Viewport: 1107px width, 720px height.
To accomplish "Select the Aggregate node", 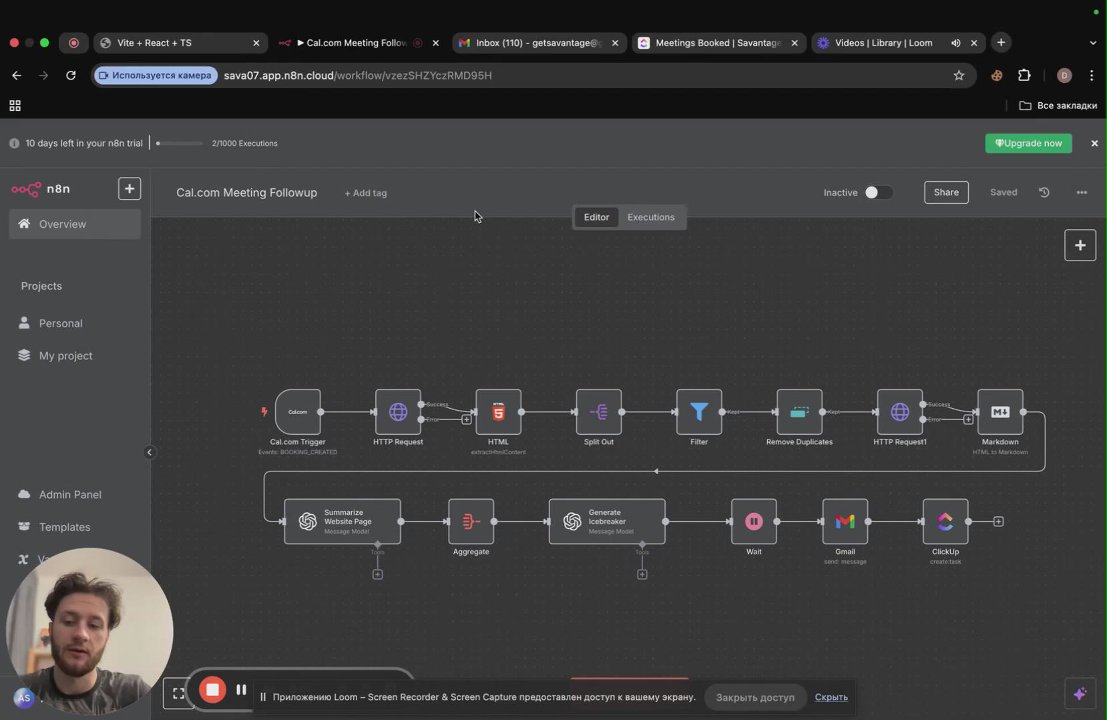I will coord(471,522).
